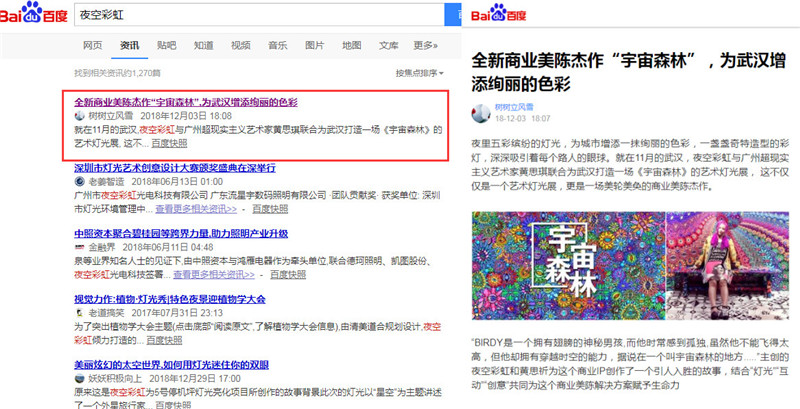Click the pink-haired woman image in the article

coord(728,266)
